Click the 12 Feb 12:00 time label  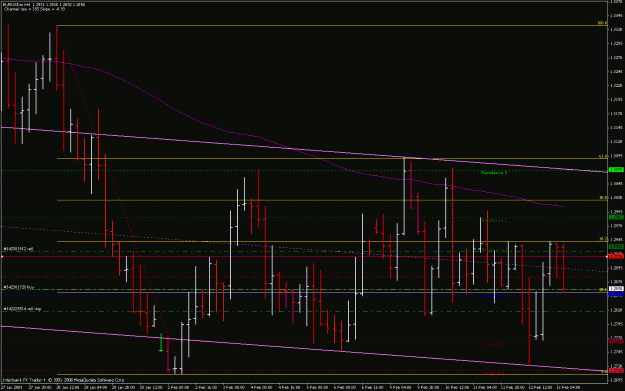point(540,387)
